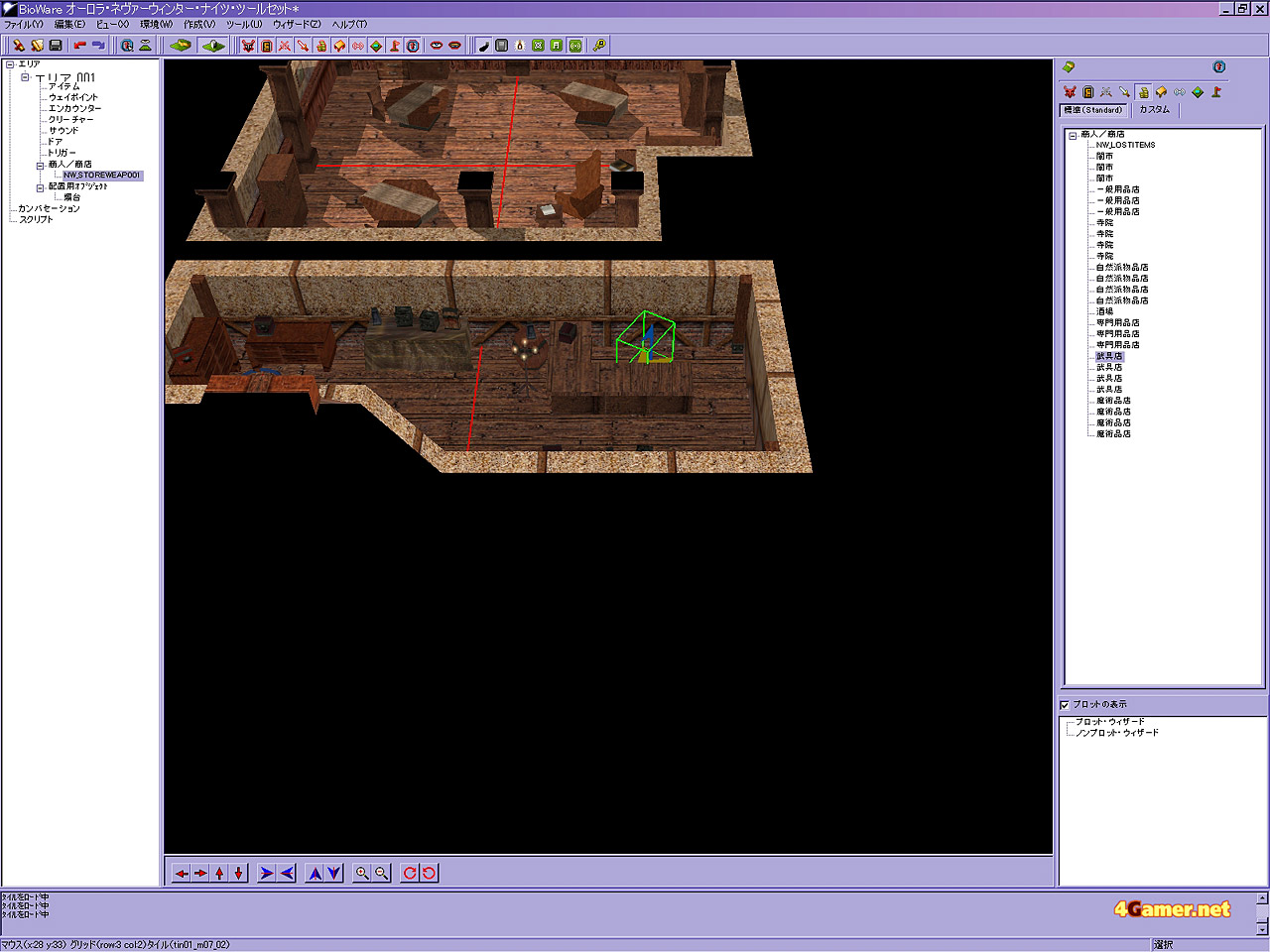Click the counter-clockwise red rotate button

click(429, 874)
